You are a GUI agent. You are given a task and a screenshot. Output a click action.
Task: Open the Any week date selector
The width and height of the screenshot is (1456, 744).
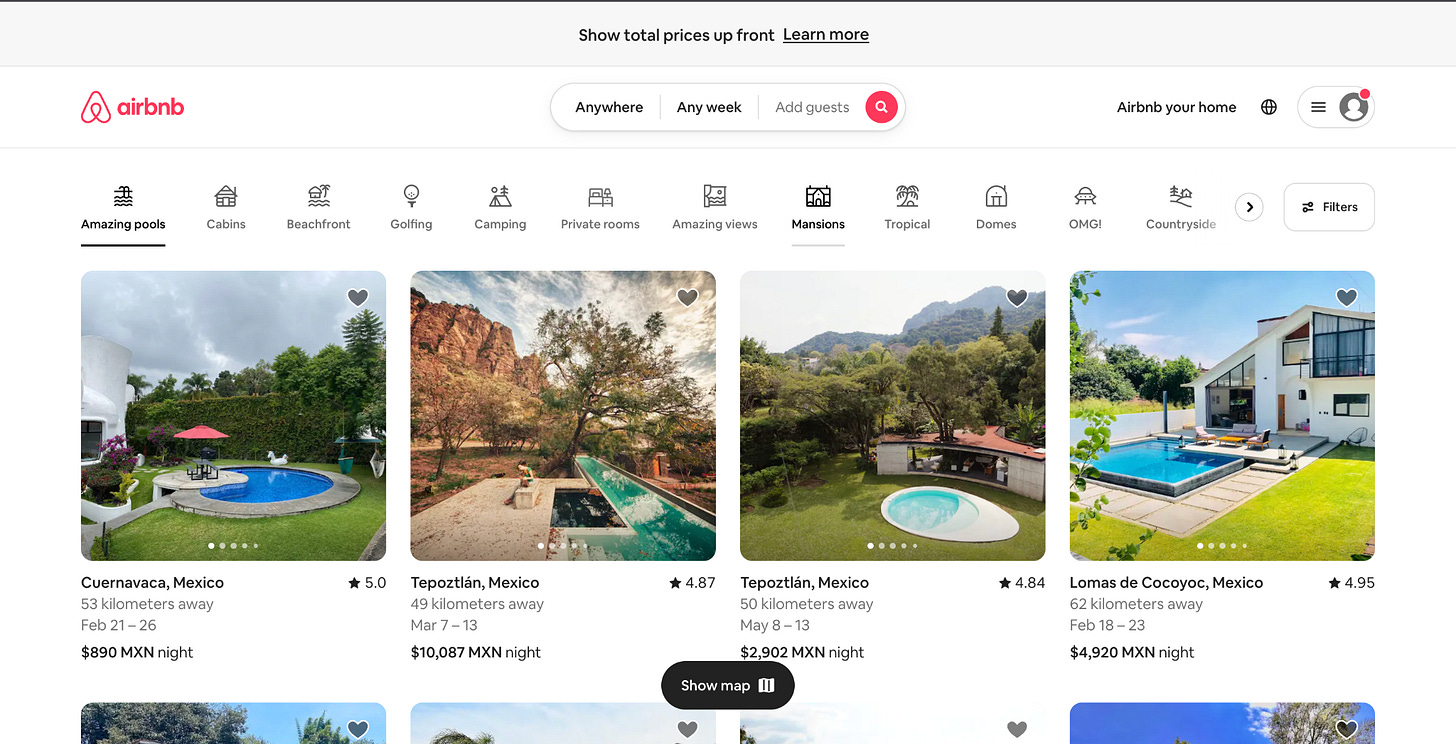[709, 107]
